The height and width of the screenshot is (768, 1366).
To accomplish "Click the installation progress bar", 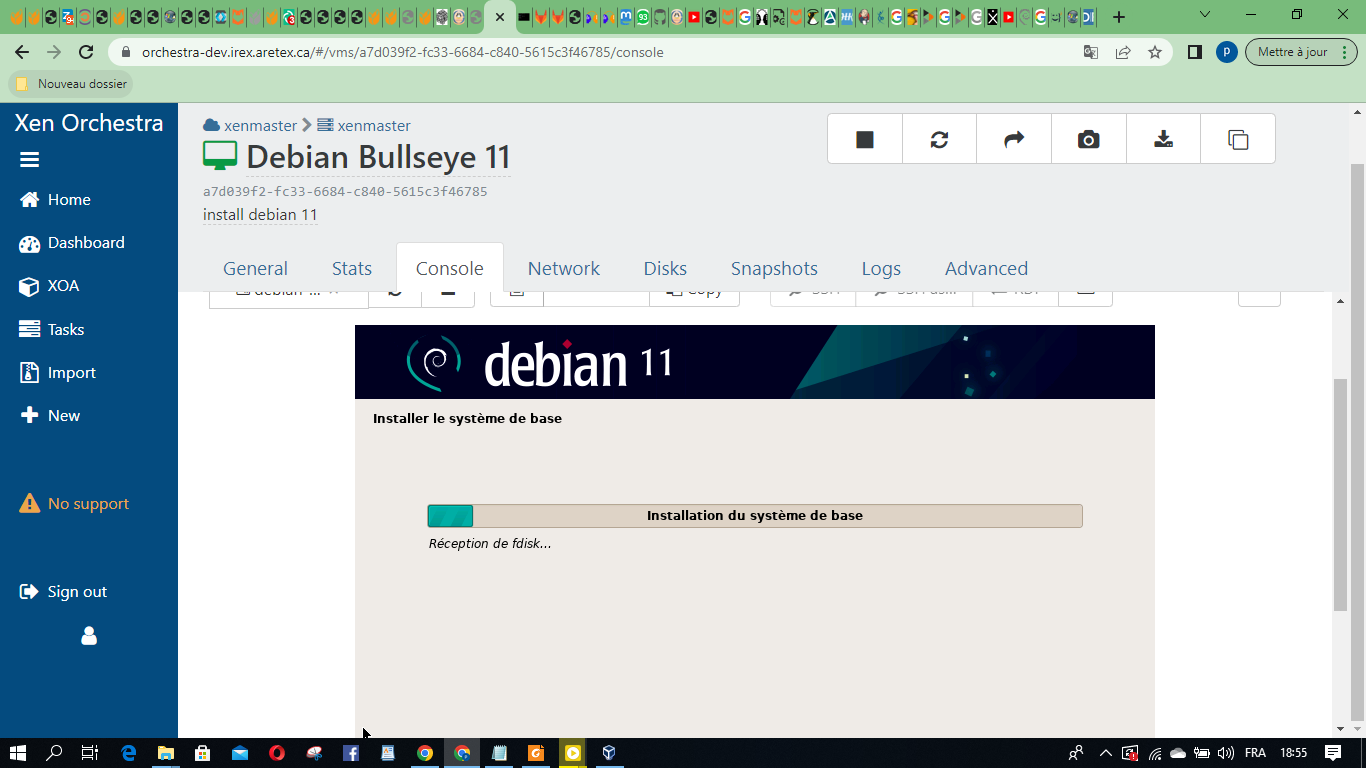I will (755, 516).
